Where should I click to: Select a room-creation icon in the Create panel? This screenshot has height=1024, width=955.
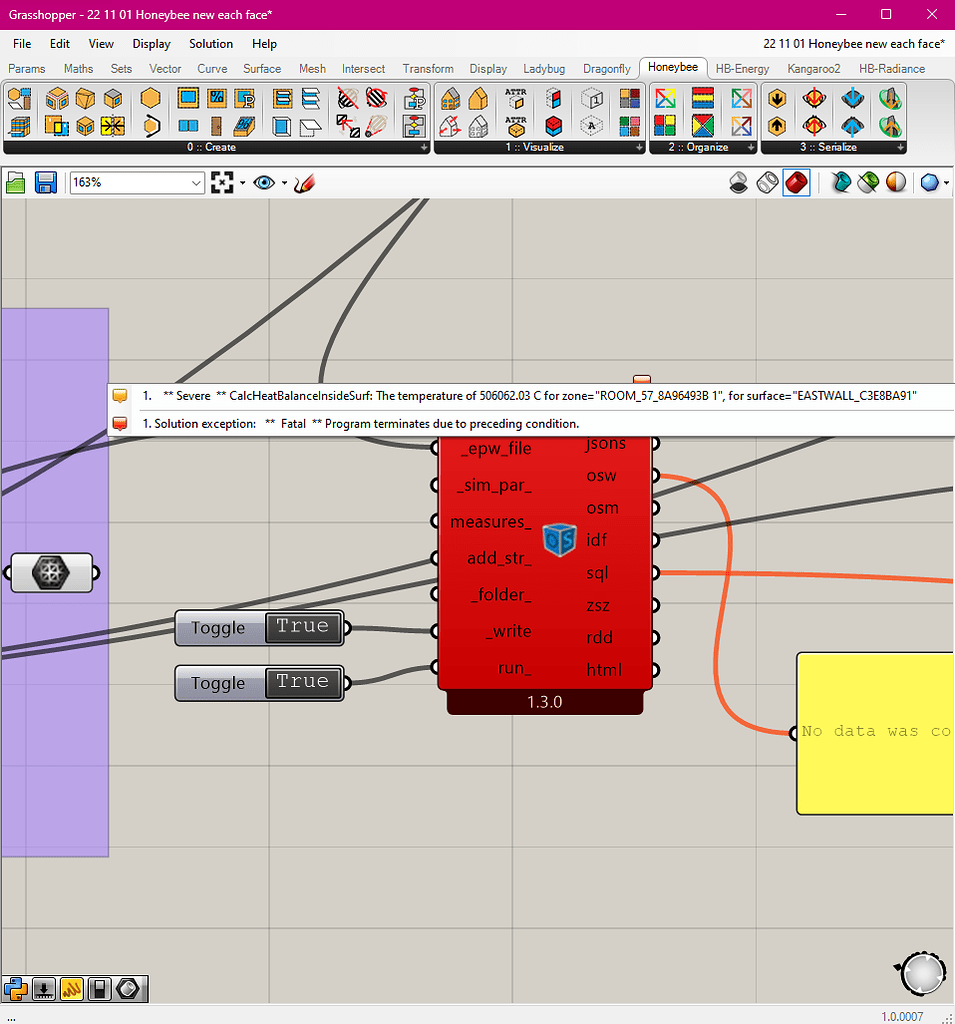coord(57,100)
